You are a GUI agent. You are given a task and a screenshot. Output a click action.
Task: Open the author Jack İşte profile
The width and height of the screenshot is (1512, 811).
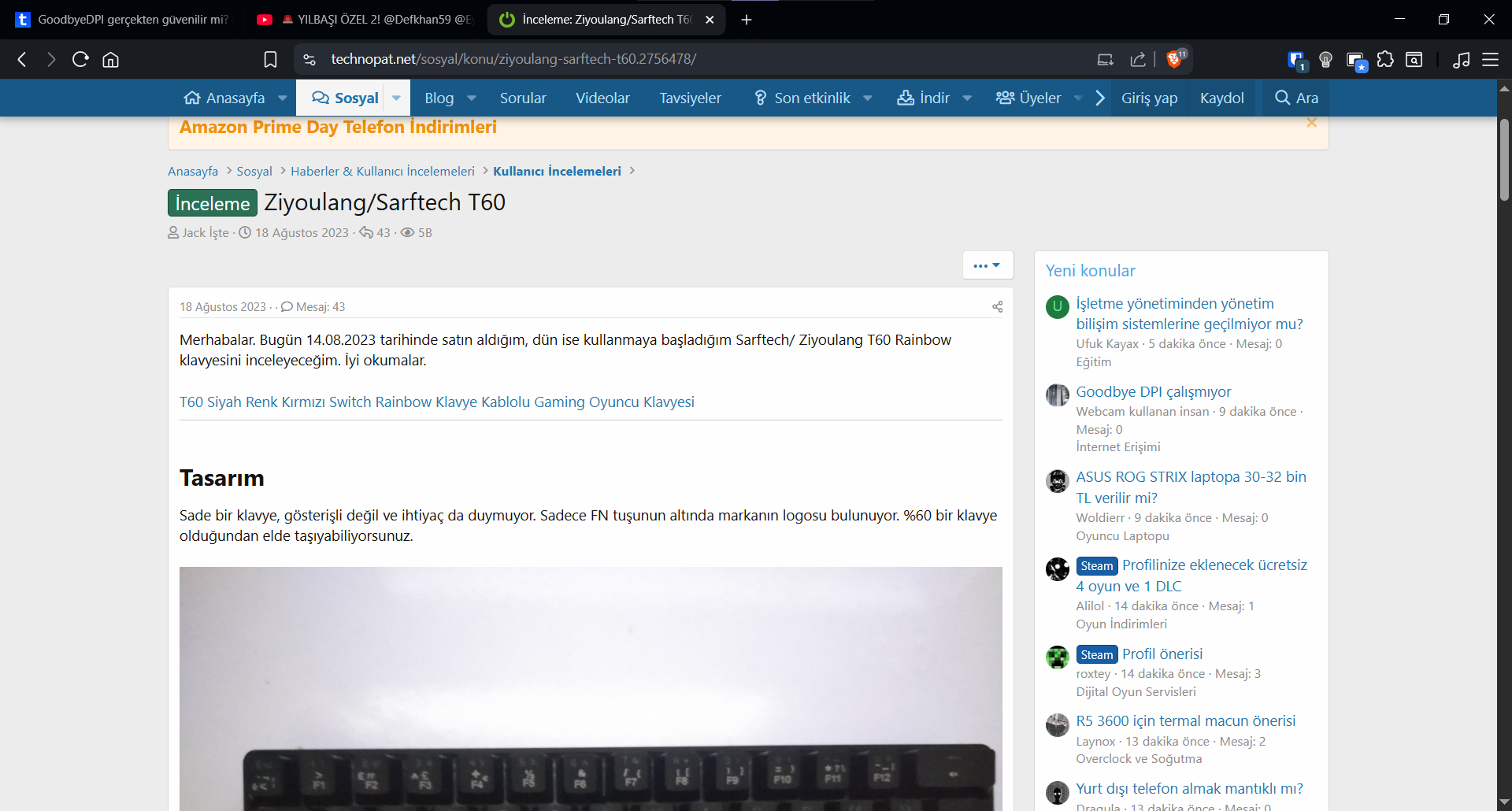point(206,232)
